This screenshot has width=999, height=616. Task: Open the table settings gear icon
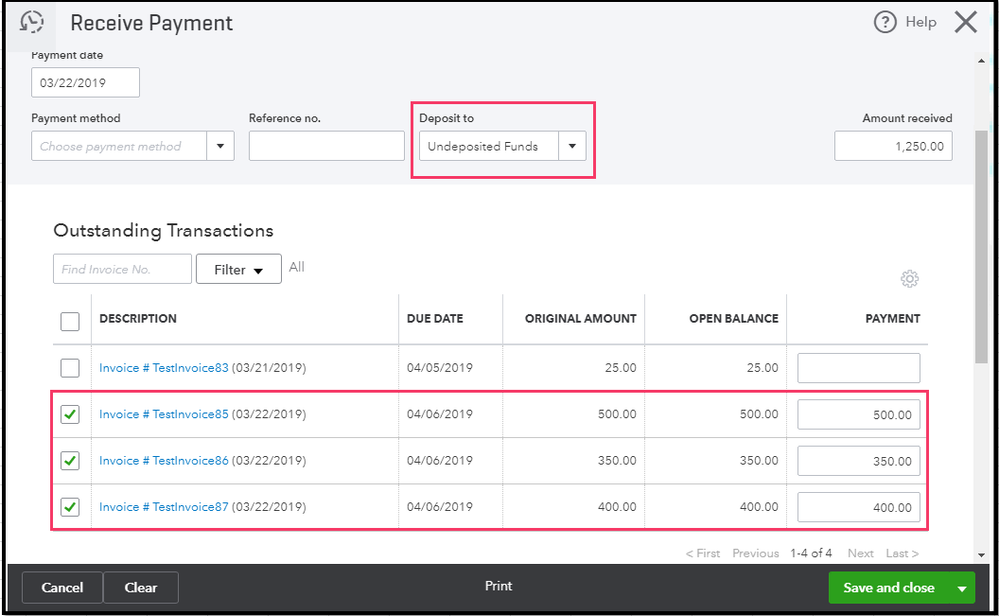[x=909, y=279]
